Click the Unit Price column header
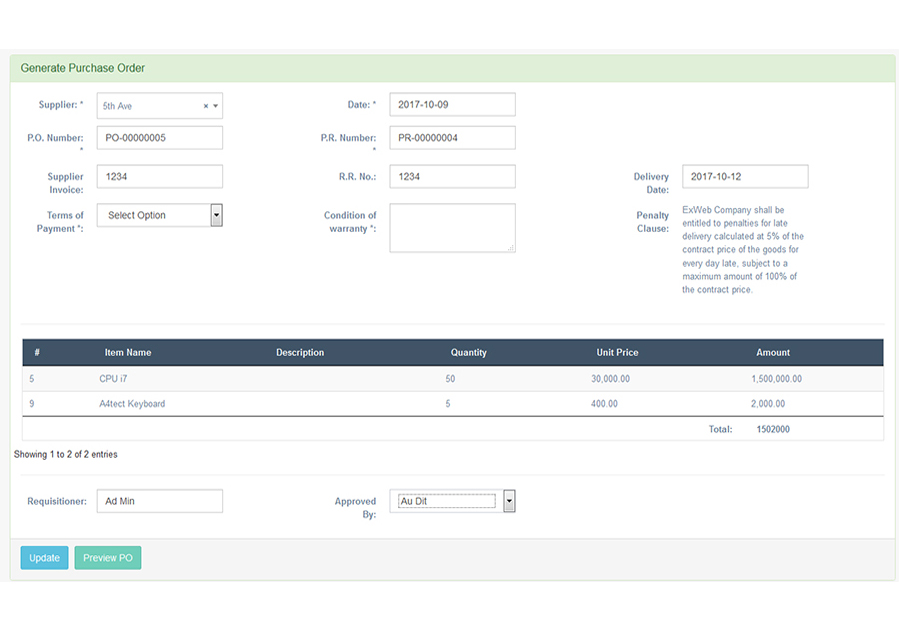This screenshot has width=900, height=636. click(617, 353)
